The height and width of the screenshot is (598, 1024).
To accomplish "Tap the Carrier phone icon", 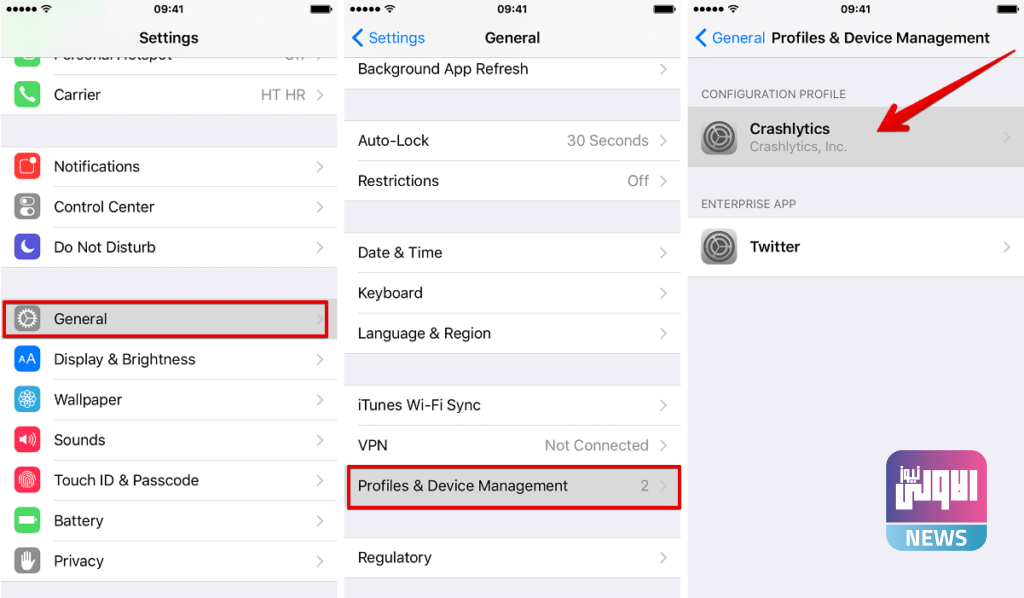I will pyautogui.click(x=27, y=95).
